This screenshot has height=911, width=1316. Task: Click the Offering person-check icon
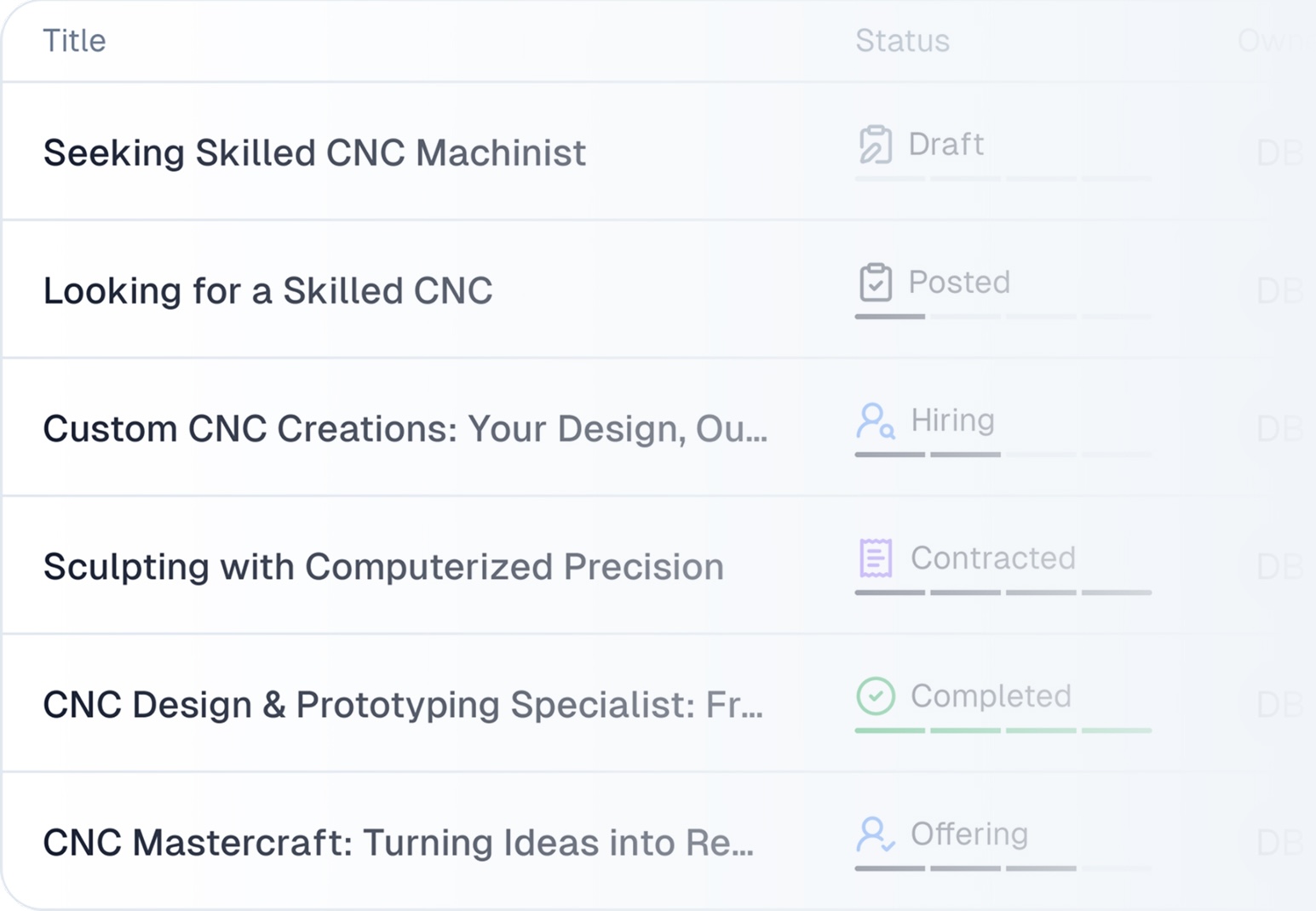click(876, 834)
